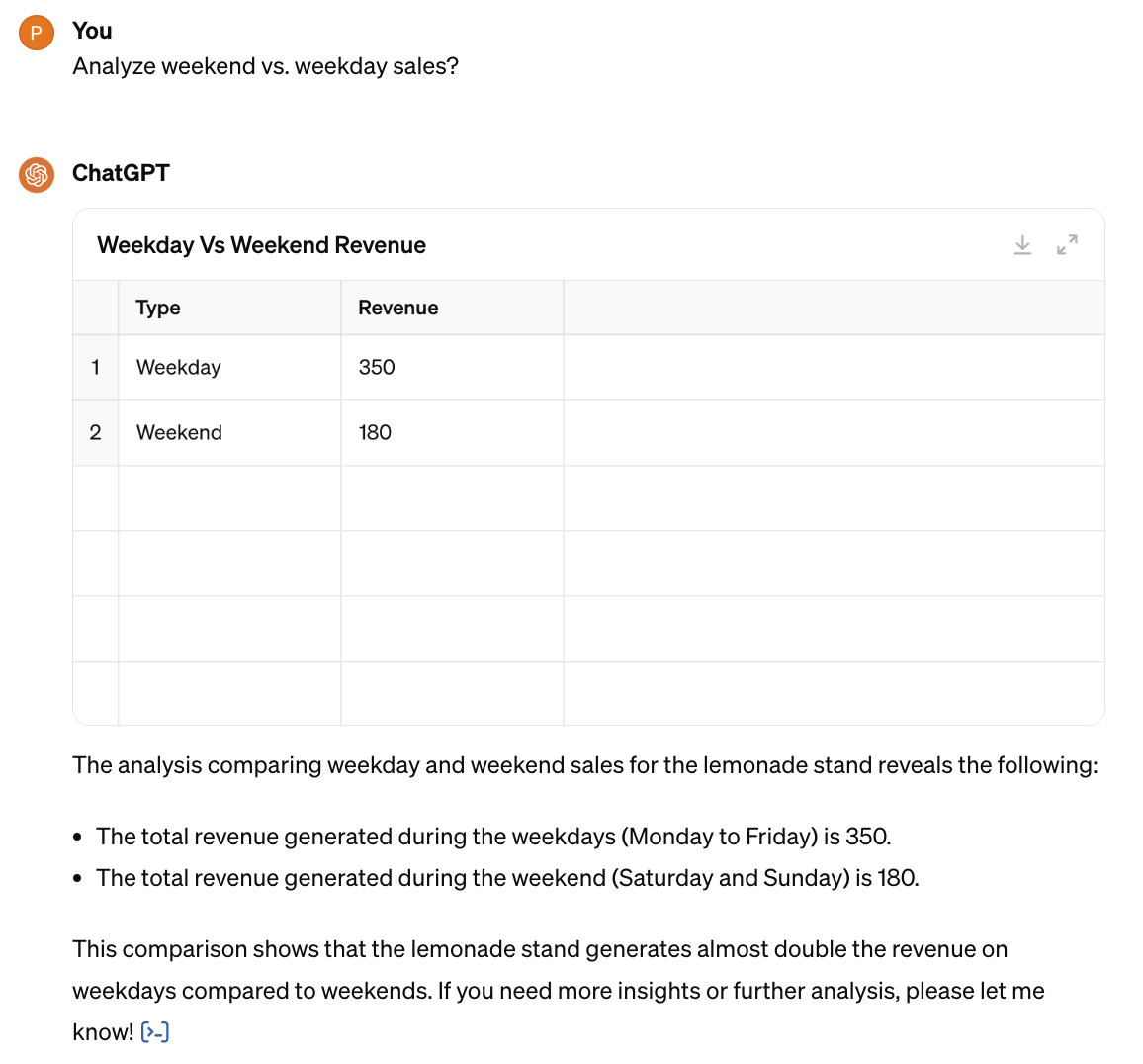Click the orange P user avatar

tap(37, 32)
